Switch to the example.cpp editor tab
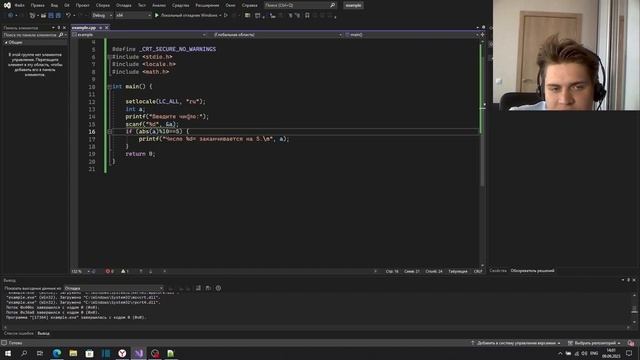The height and width of the screenshot is (360, 640). click(84, 28)
